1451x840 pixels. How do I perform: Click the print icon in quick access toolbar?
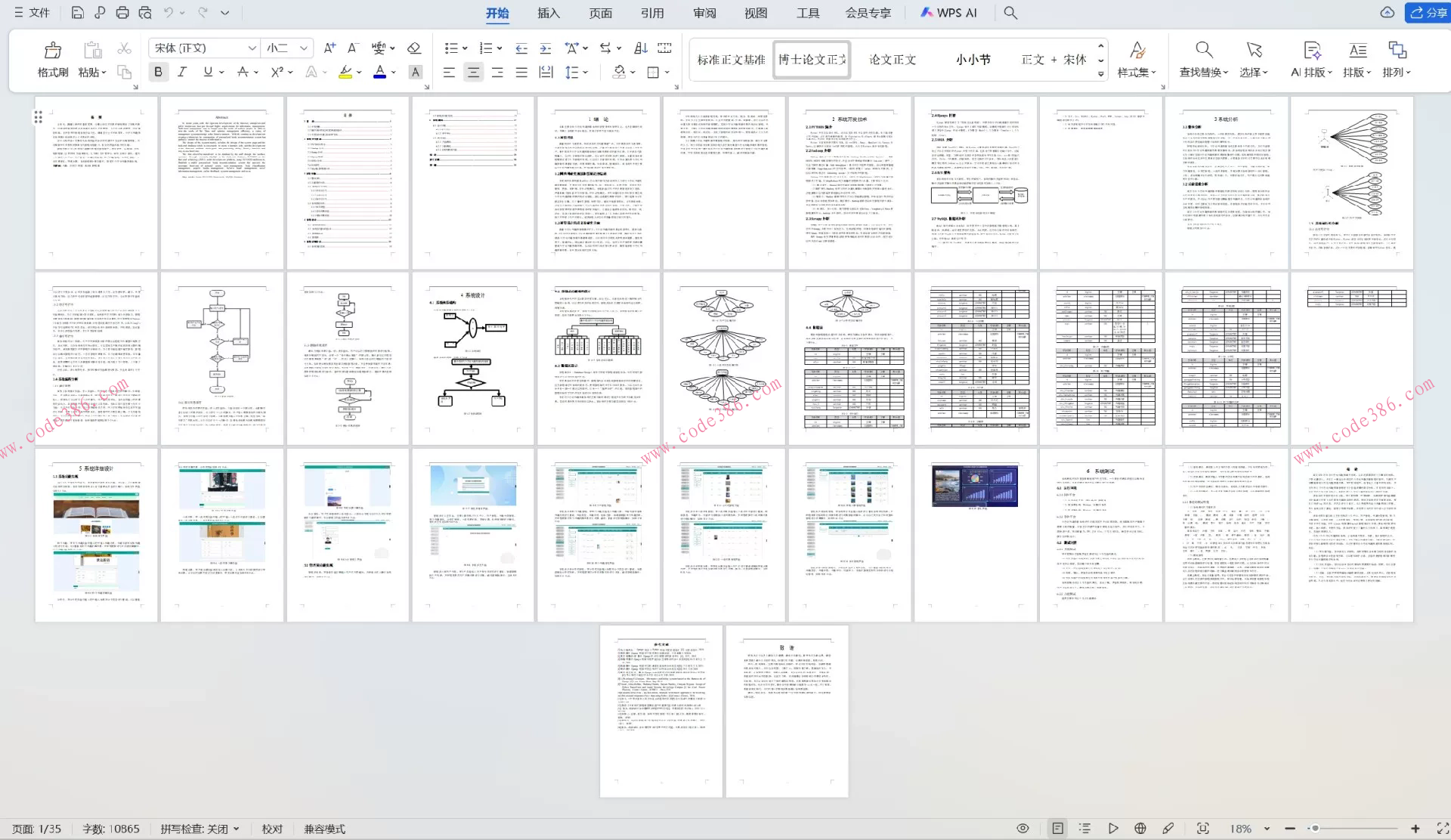[122, 13]
